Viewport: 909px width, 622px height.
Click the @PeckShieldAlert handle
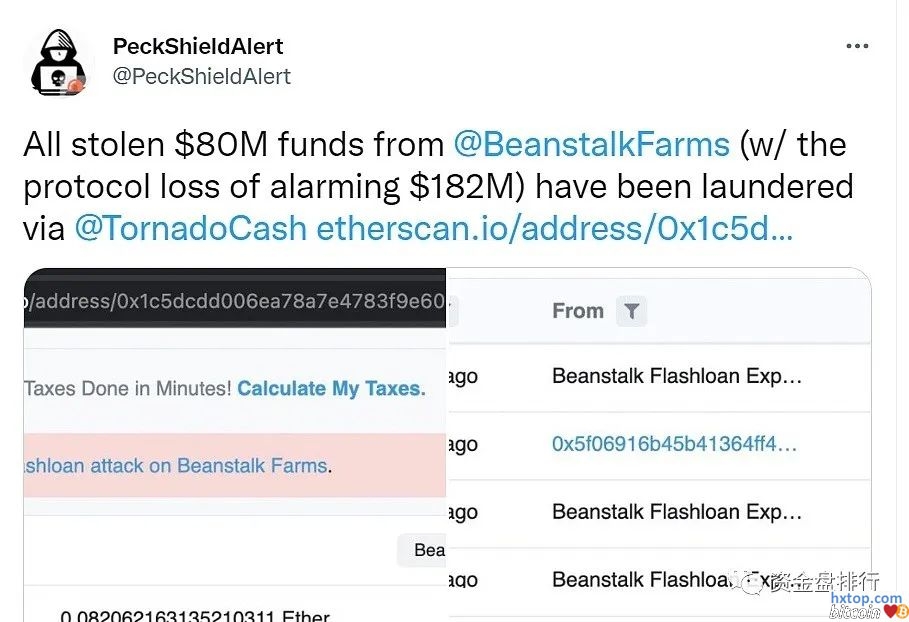pyautogui.click(x=201, y=77)
